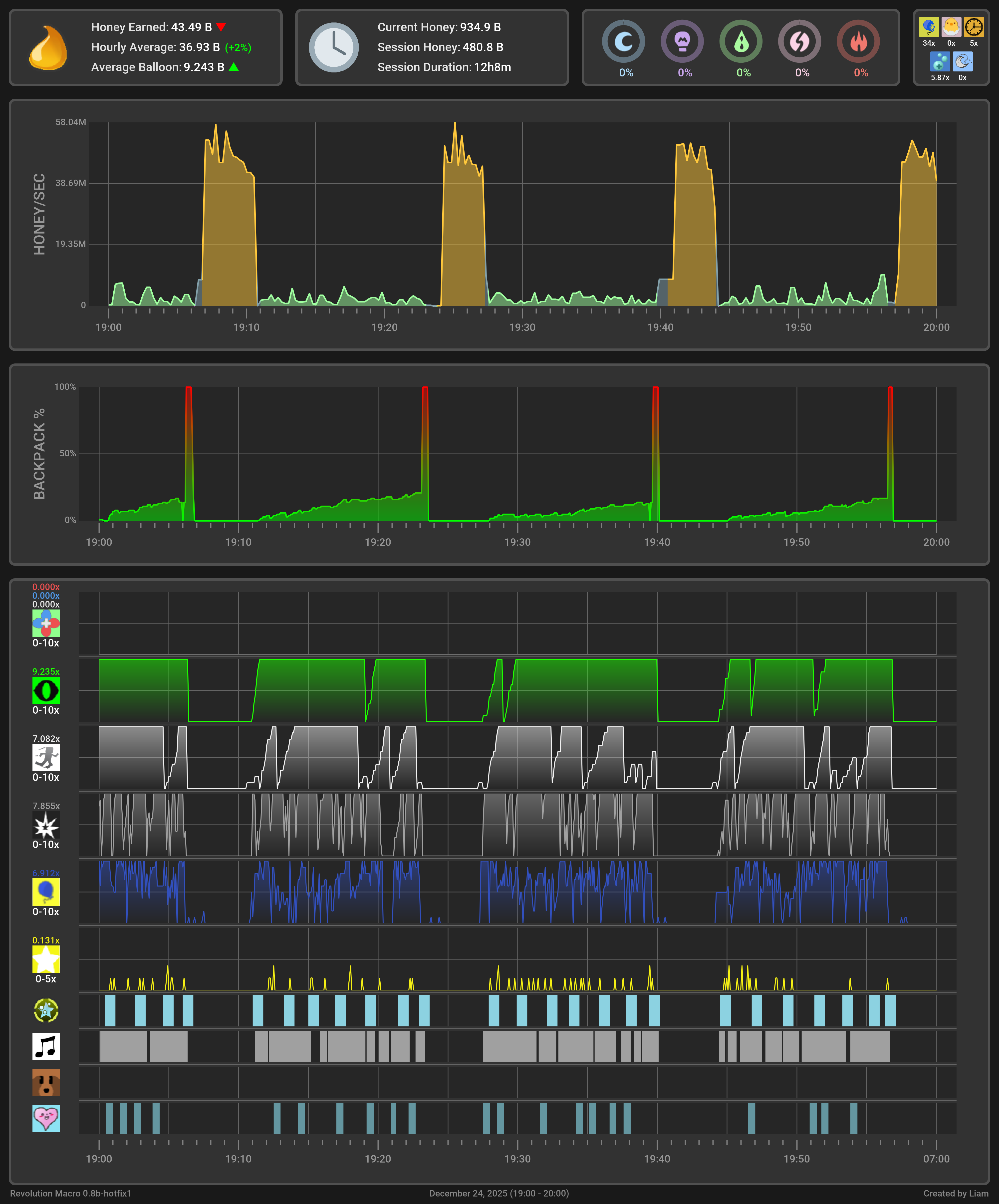Click the Revolution Macro 0.8b-hotfix1 text

(x=70, y=1193)
